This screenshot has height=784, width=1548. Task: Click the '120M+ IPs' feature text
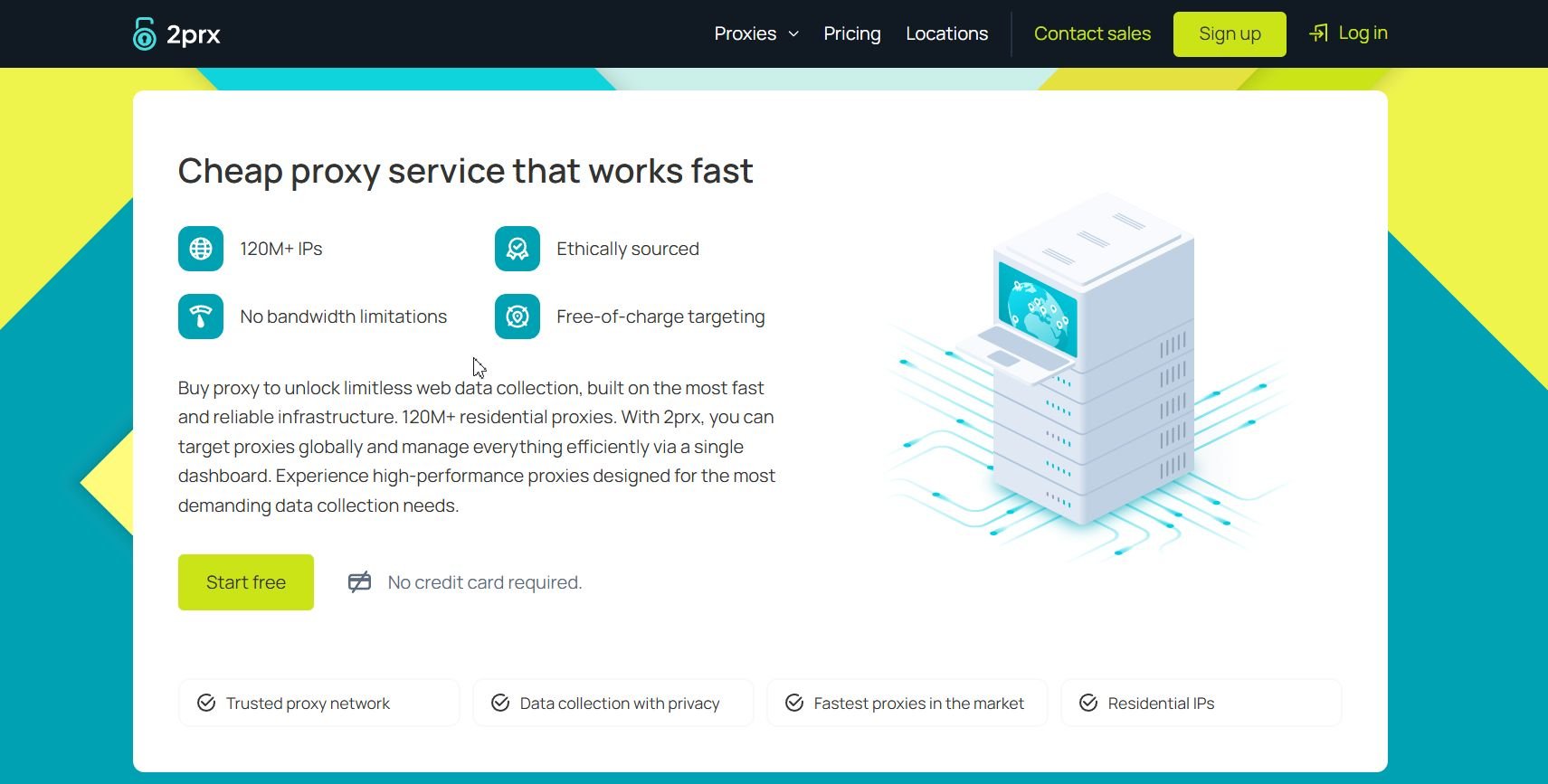click(x=281, y=249)
